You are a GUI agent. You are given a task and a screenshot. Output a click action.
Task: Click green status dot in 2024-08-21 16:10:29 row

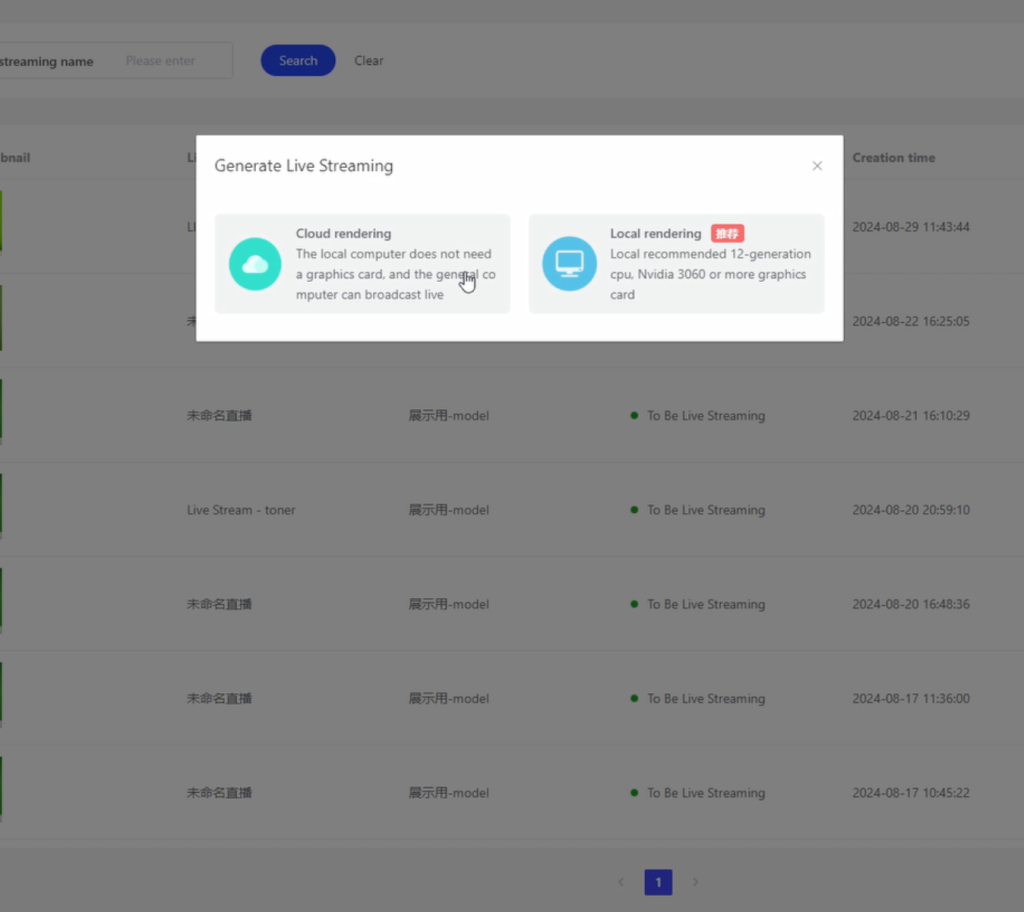[634, 415]
